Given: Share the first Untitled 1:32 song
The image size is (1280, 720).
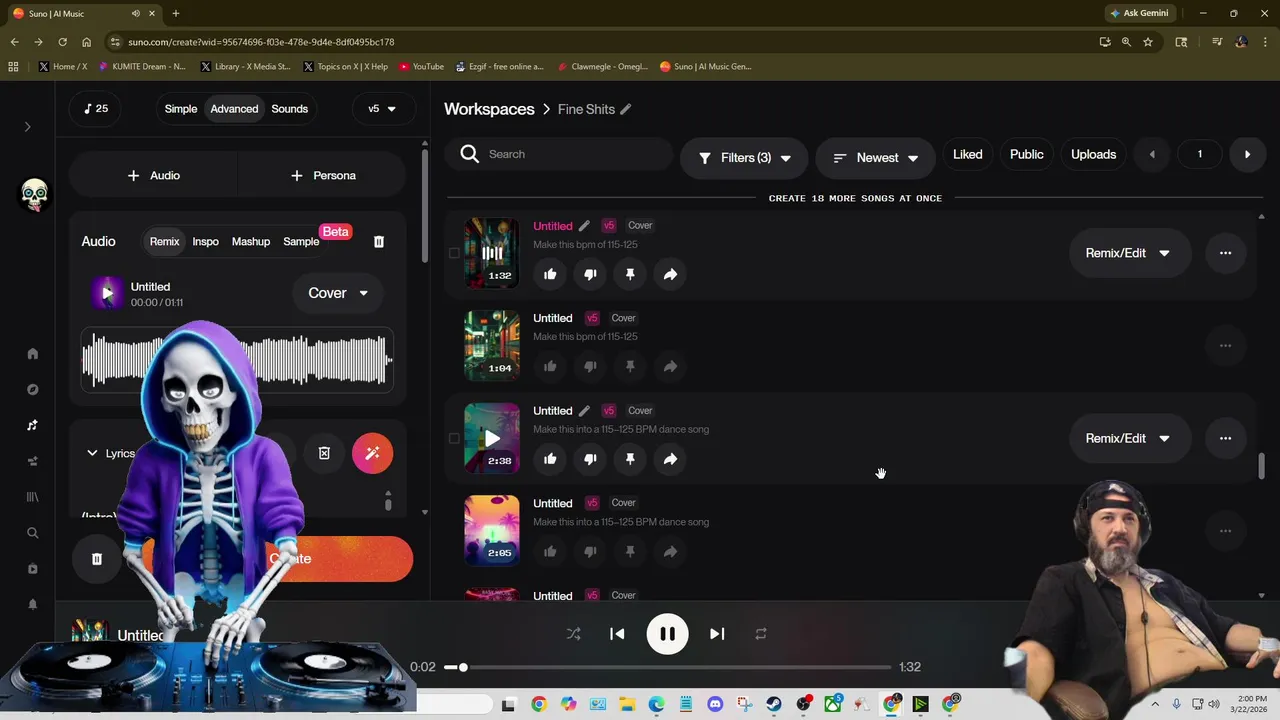Looking at the screenshot, I should (670, 274).
